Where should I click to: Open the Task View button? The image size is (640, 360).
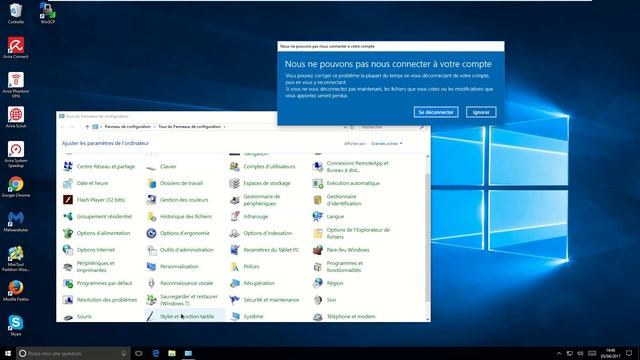pos(139,353)
